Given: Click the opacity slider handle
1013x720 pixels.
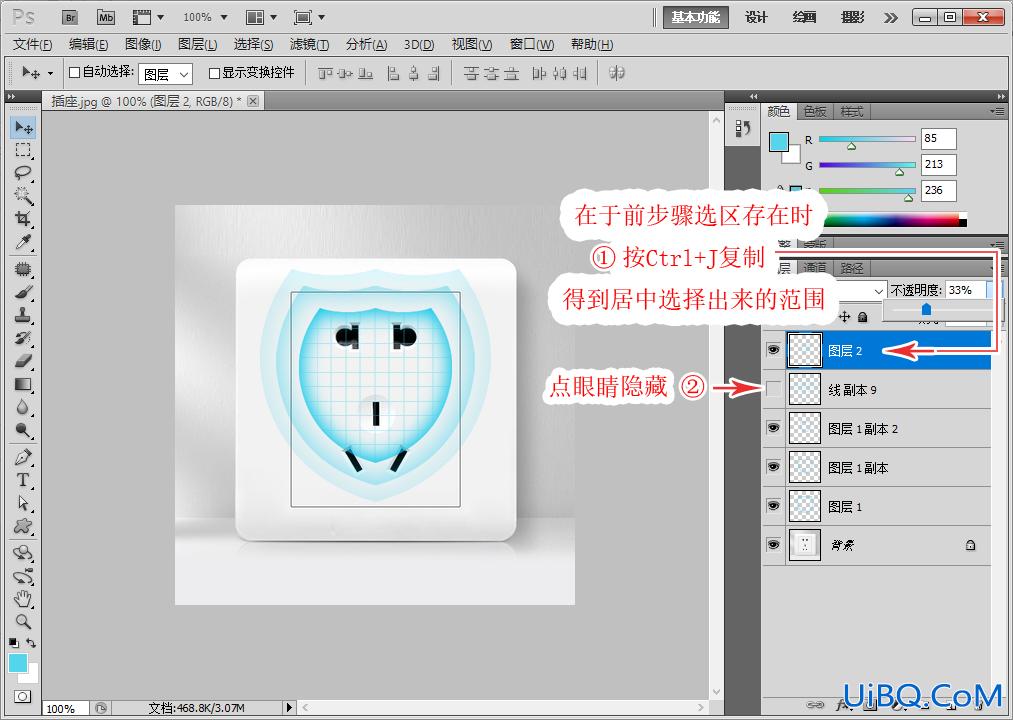Looking at the screenshot, I should 926,310.
